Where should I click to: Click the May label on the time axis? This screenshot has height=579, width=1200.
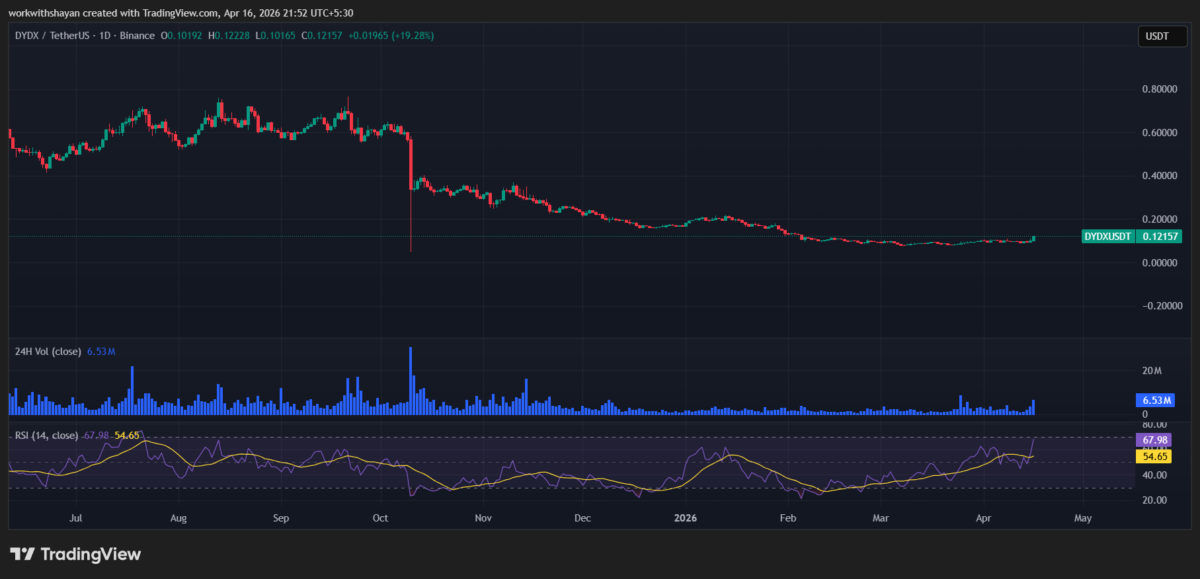tap(1082, 519)
